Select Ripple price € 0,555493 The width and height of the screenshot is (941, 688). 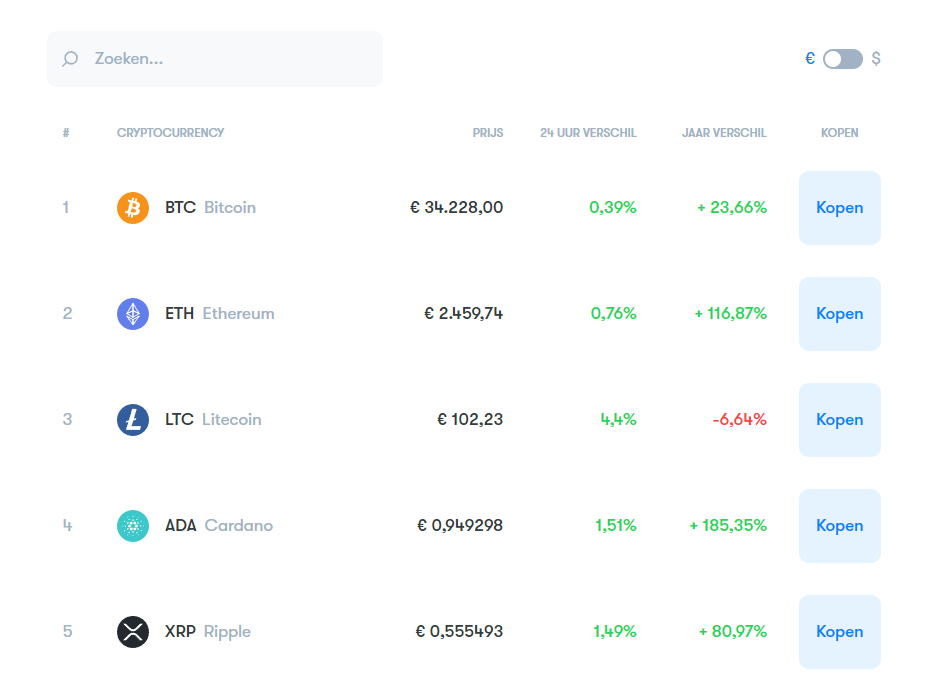(460, 632)
